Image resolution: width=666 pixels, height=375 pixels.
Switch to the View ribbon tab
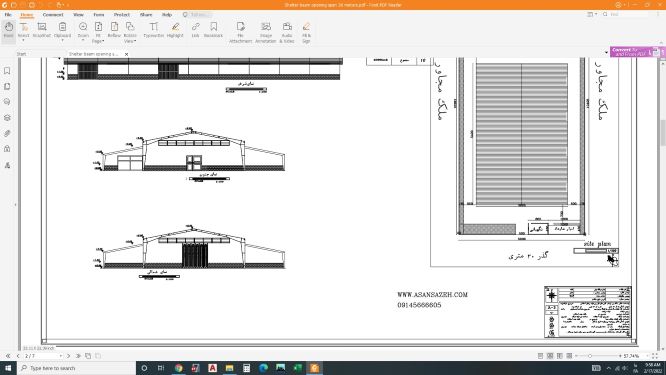[x=79, y=14]
